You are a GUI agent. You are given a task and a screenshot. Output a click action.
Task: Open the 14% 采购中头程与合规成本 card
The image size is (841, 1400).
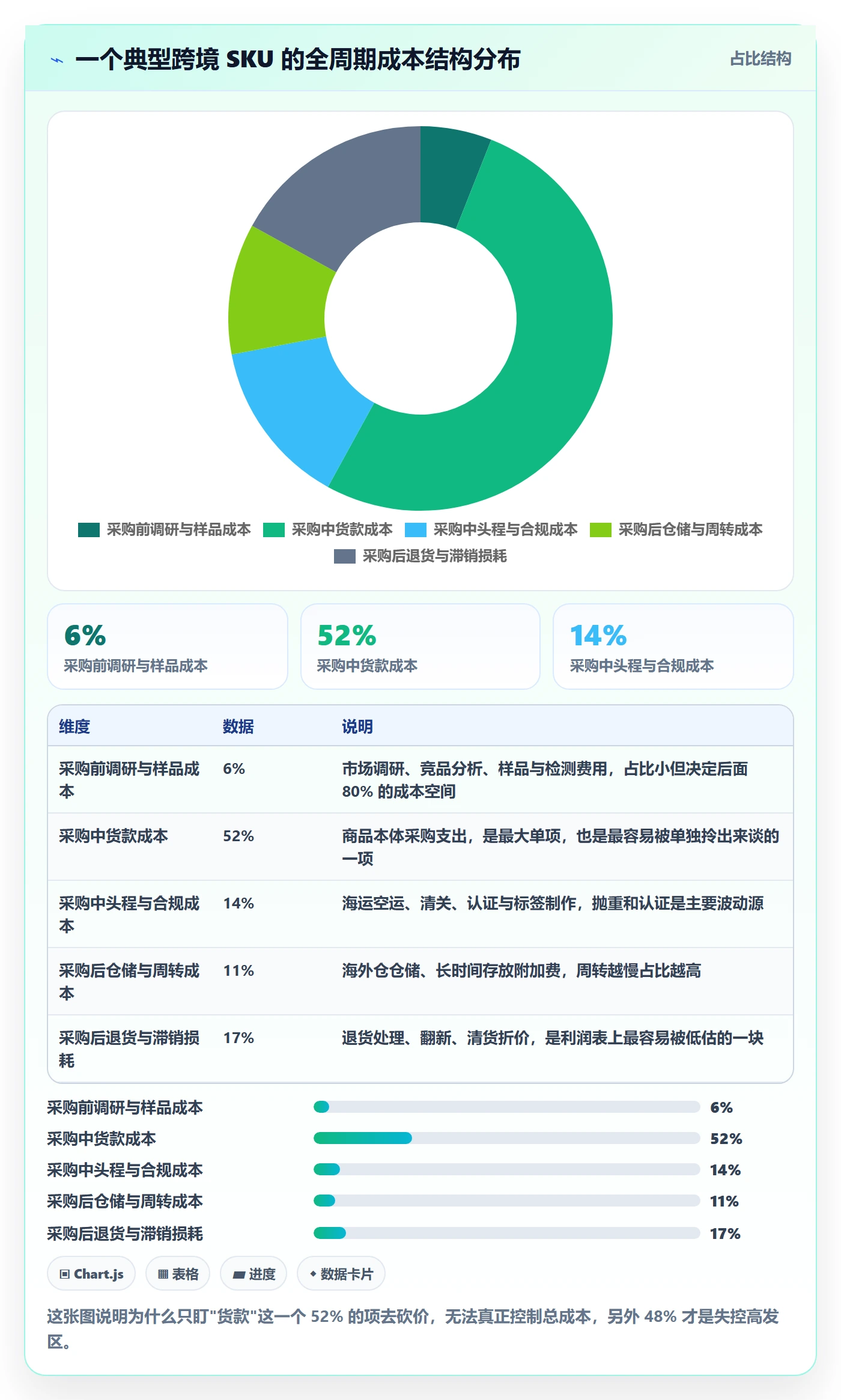click(673, 647)
